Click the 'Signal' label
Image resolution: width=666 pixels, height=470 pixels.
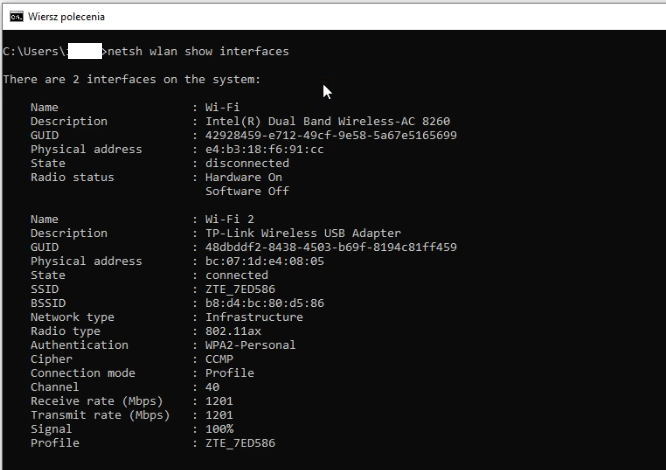click(x=51, y=429)
